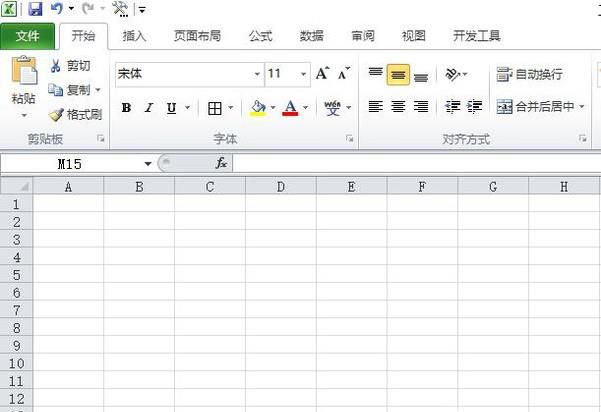Open the 审阅 tab
This screenshot has height=412, width=601.
(x=363, y=36)
